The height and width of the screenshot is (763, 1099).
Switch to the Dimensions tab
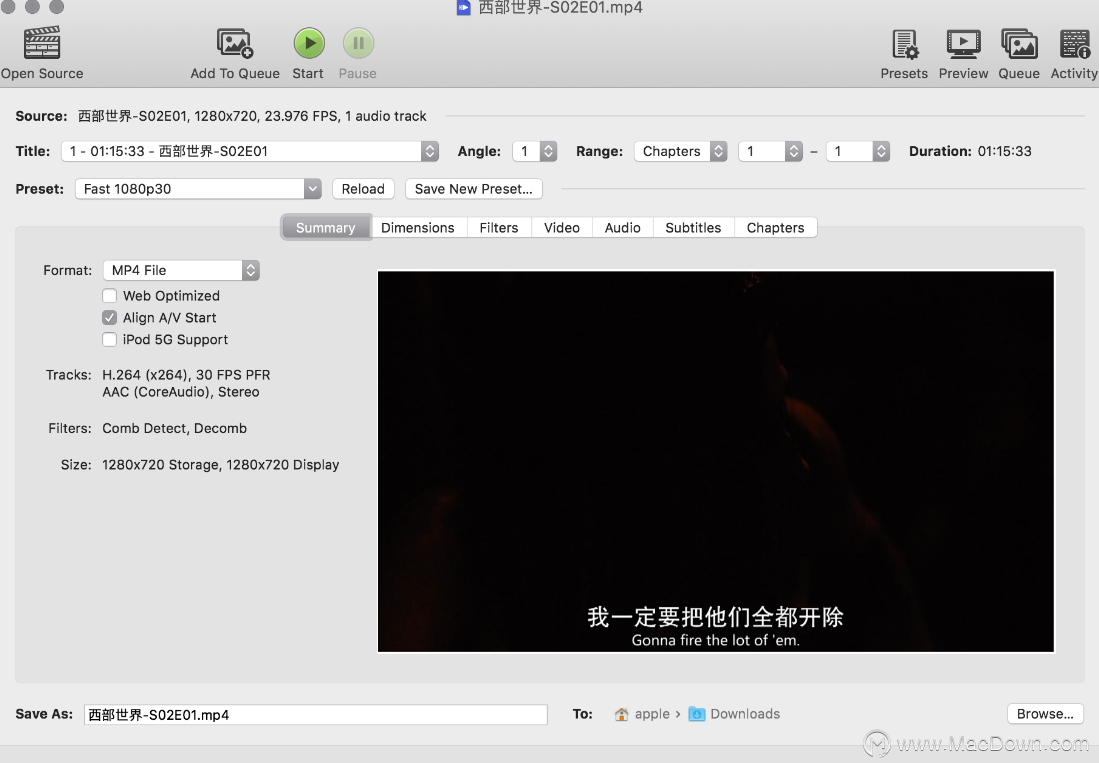pyautogui.click(x=418, y=228)
